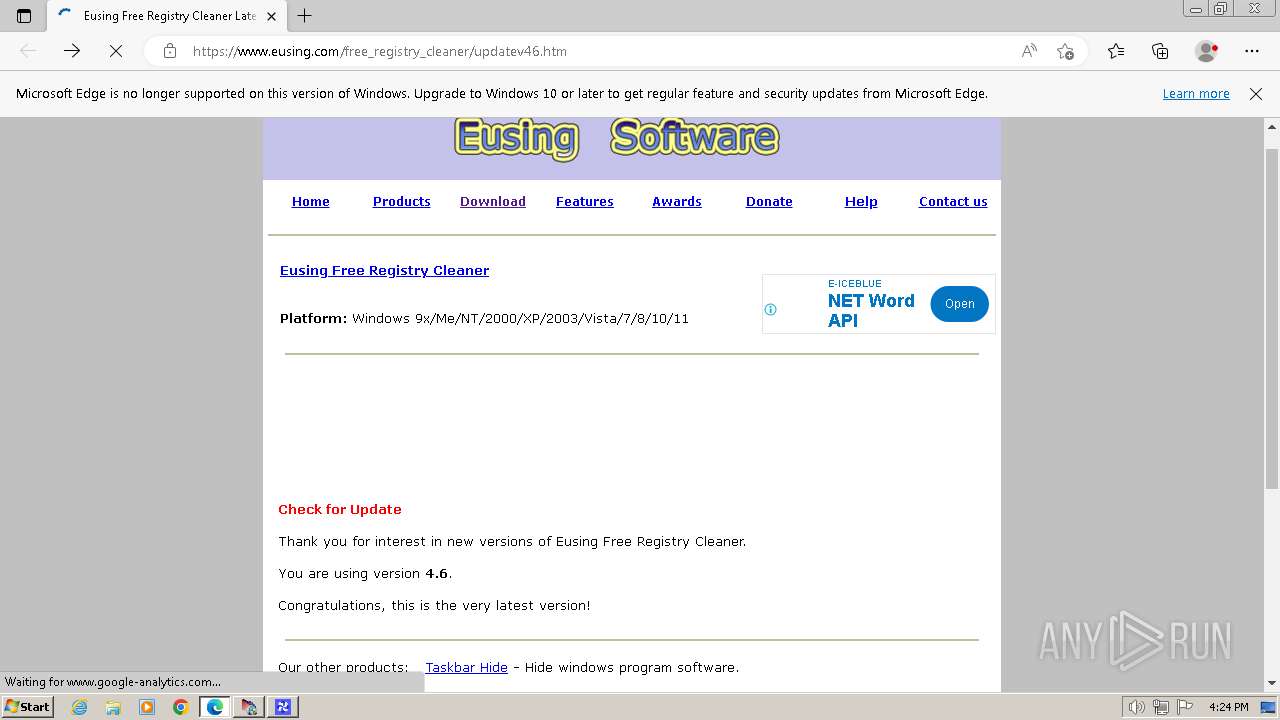Image resolution: width=1280 pixels, height=720 pixels.
Task: Click the network tray icon
Action: click(x=1161, y=707)
